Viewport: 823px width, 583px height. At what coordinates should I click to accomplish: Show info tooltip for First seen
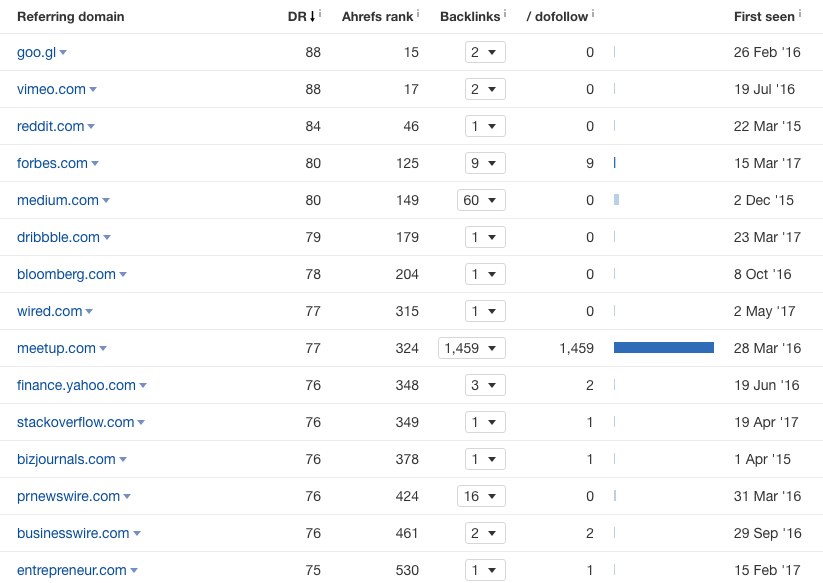coord(800,14)
